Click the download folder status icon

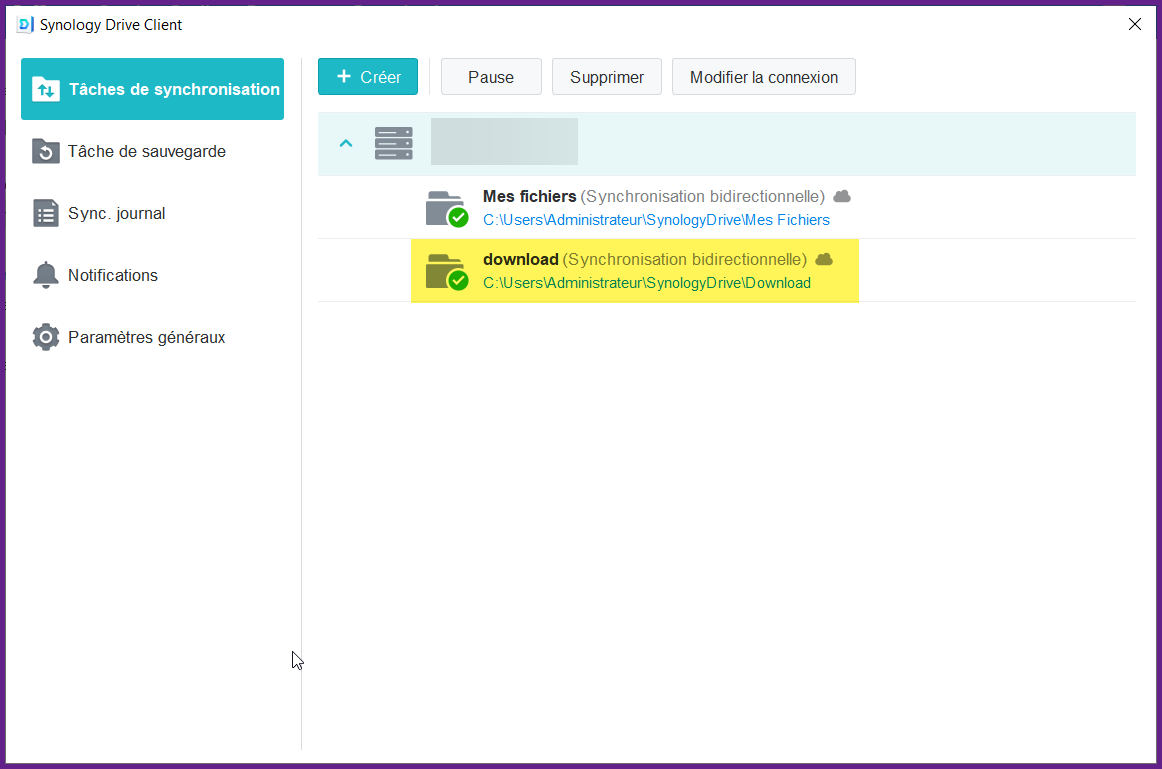point(446,271)
